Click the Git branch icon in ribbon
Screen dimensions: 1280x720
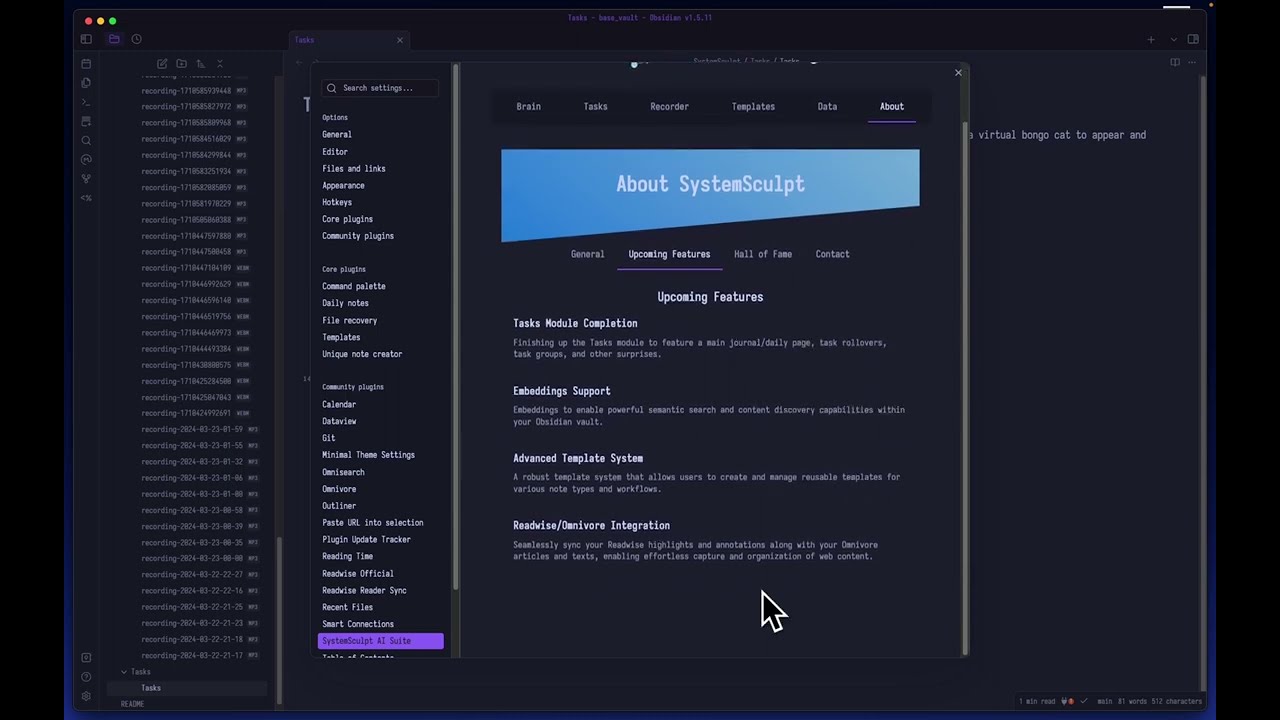click(86, 179)
